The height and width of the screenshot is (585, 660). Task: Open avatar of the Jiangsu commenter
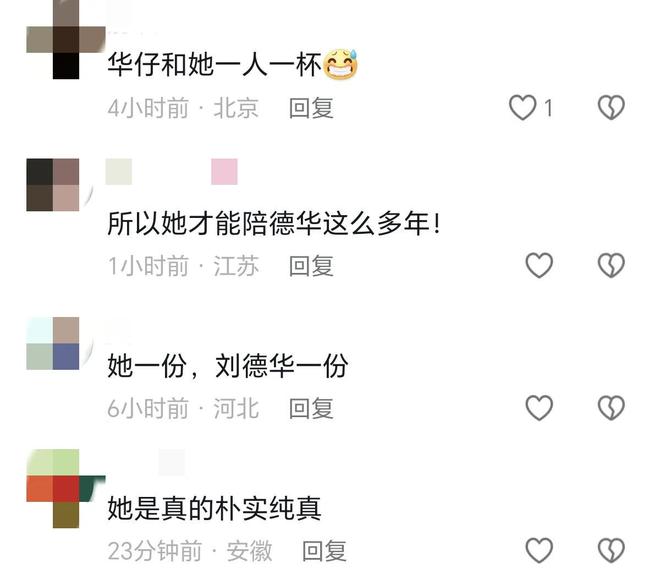[53, 185]
